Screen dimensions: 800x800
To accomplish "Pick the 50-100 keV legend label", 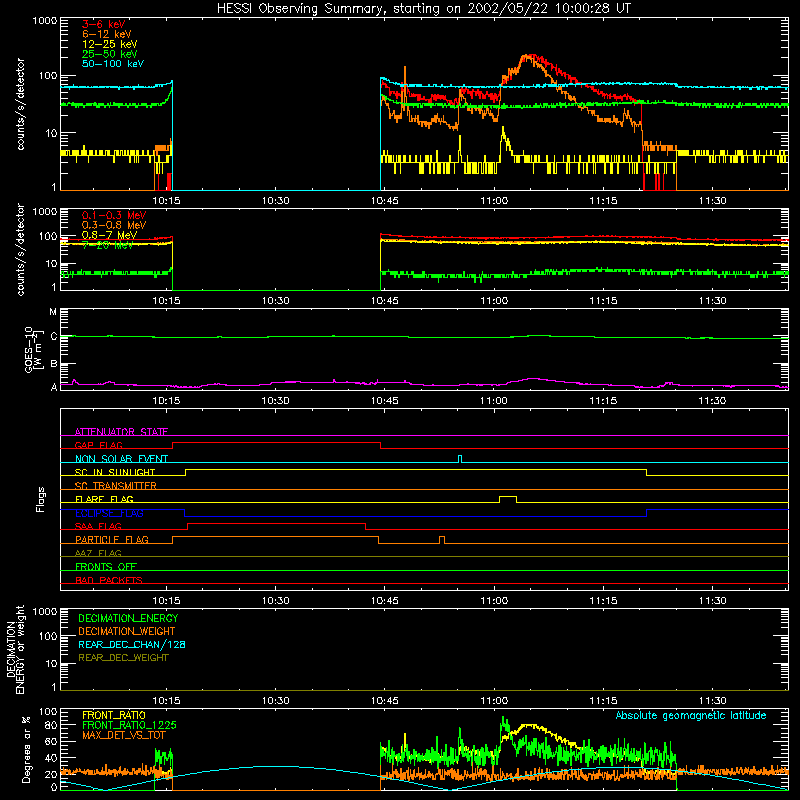I will [113, 64].
